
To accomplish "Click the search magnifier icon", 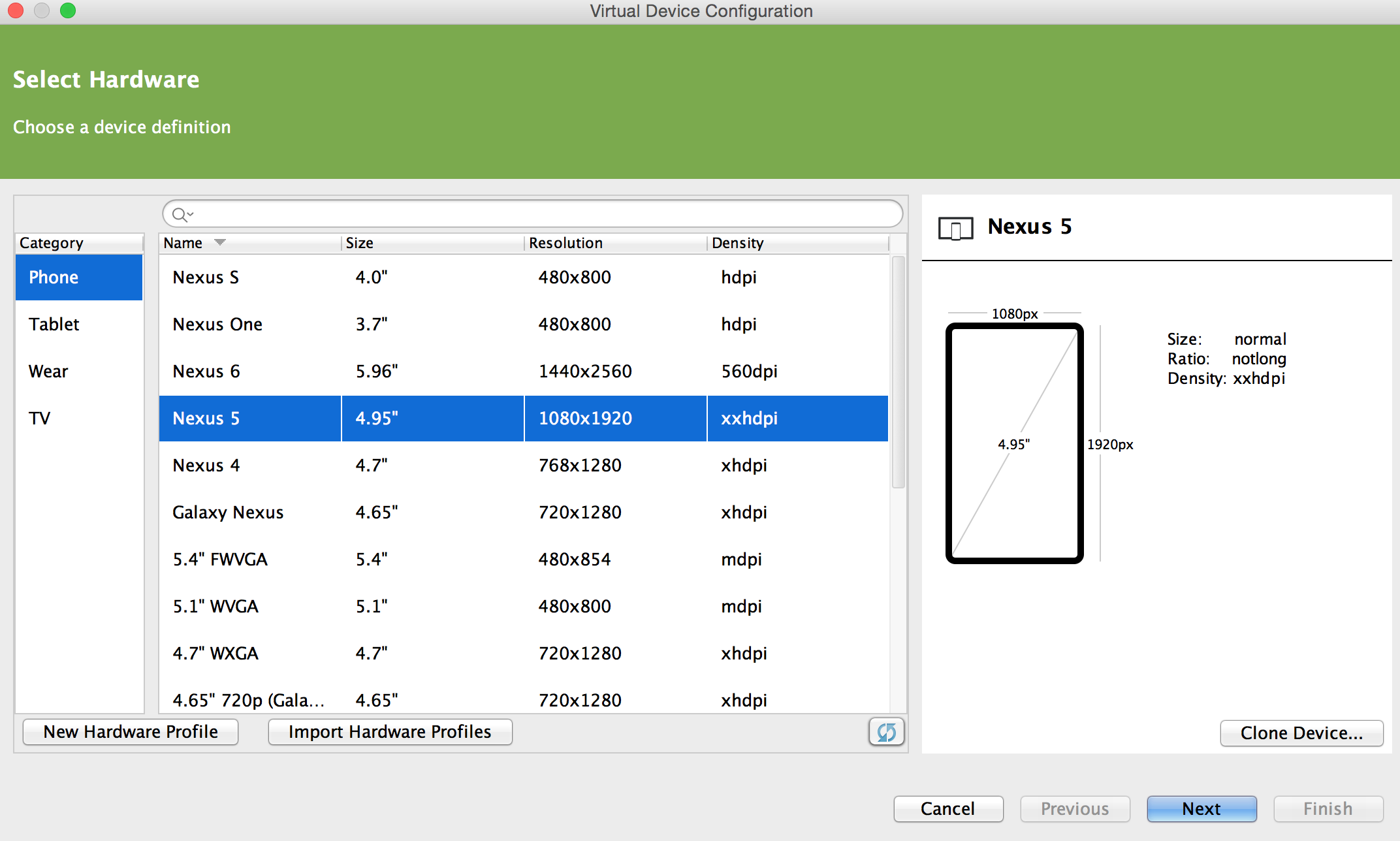I will coord(182,214).
